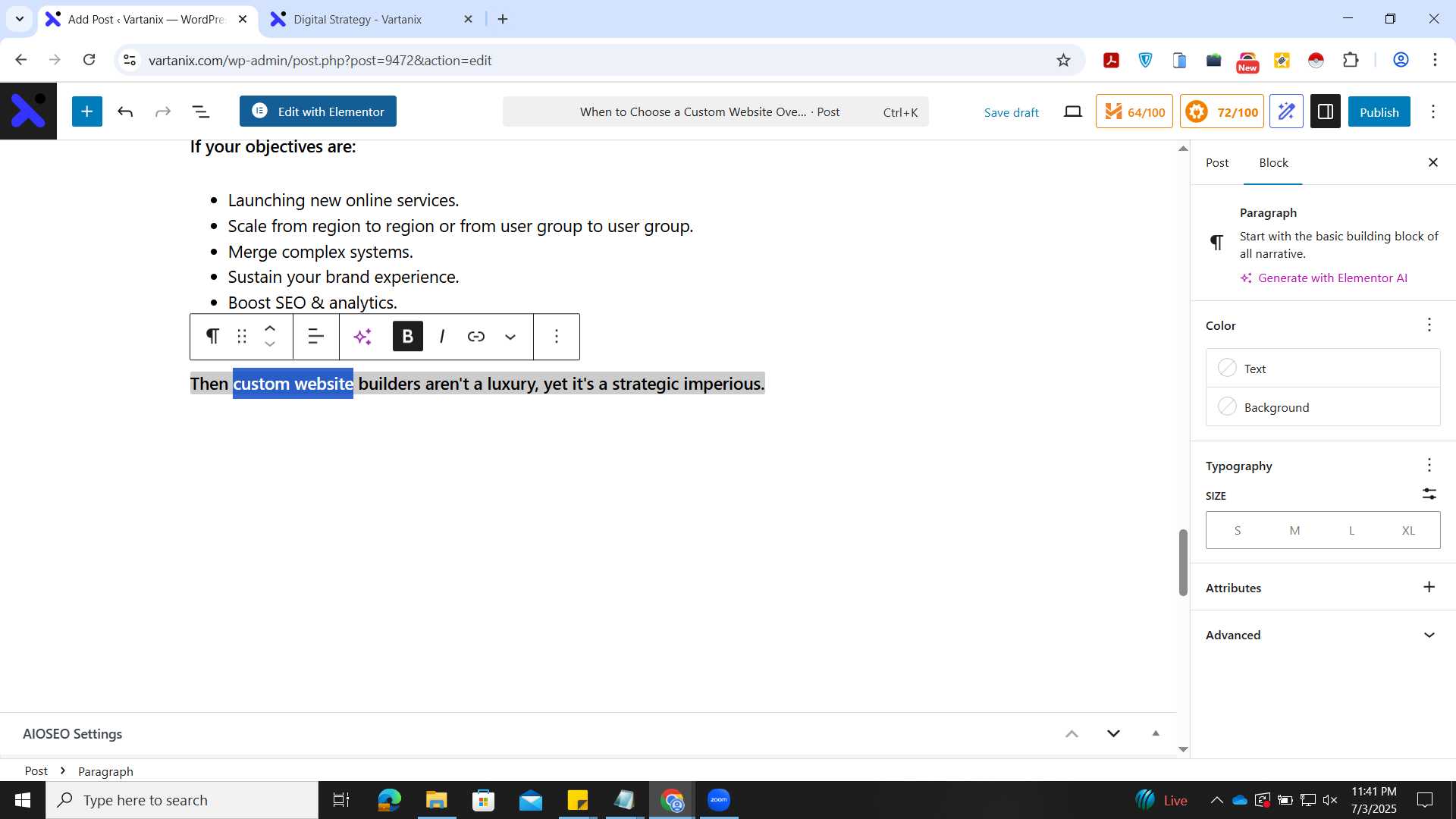Open the tab search dropdown
The image size is (1456, 819).
19,19
